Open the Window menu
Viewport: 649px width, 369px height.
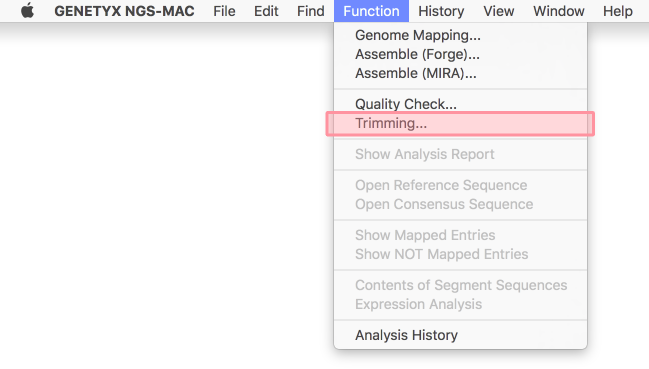pyautogui.click(x=559, y=11)
